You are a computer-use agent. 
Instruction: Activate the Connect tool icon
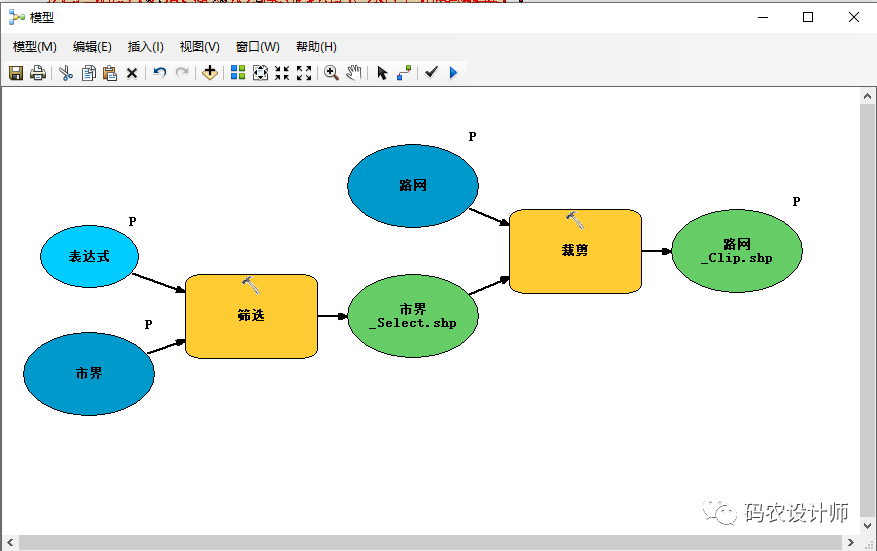(x=404, y=73)
